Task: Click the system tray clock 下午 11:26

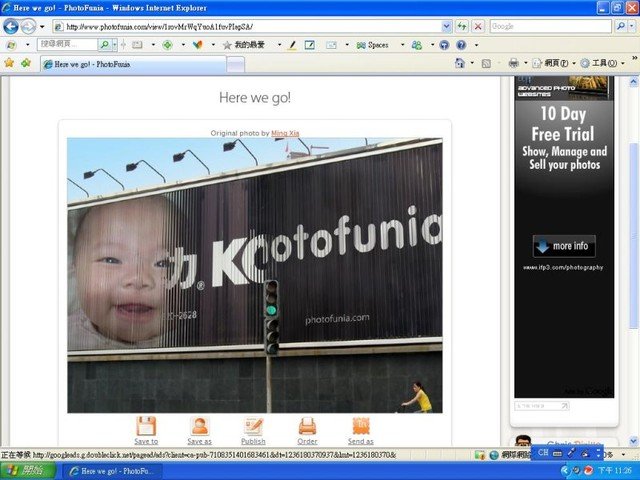Action: (614, 471)
